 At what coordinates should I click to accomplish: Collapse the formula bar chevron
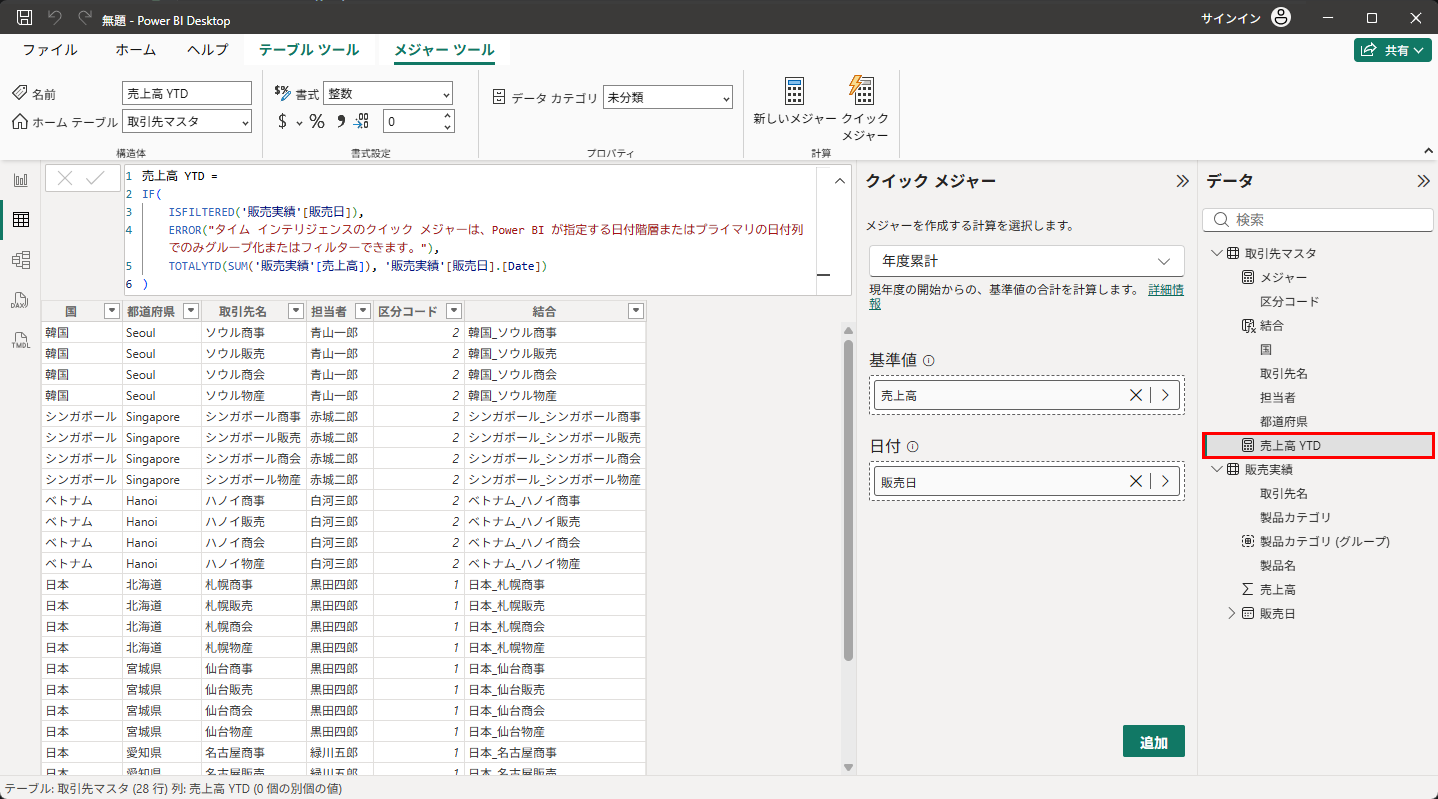[838, 181]
